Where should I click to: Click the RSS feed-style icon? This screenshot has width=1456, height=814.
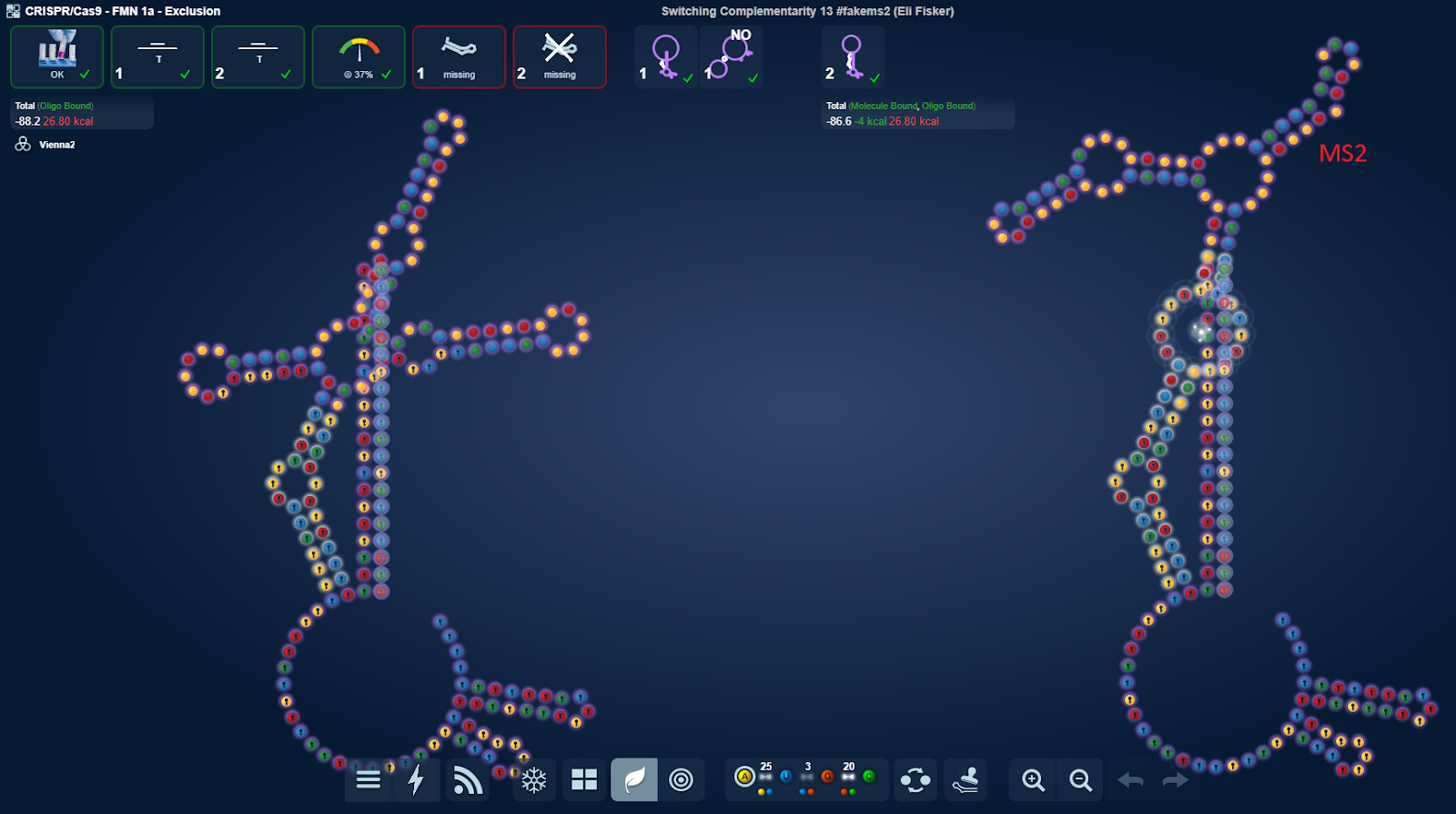[467, 780]
